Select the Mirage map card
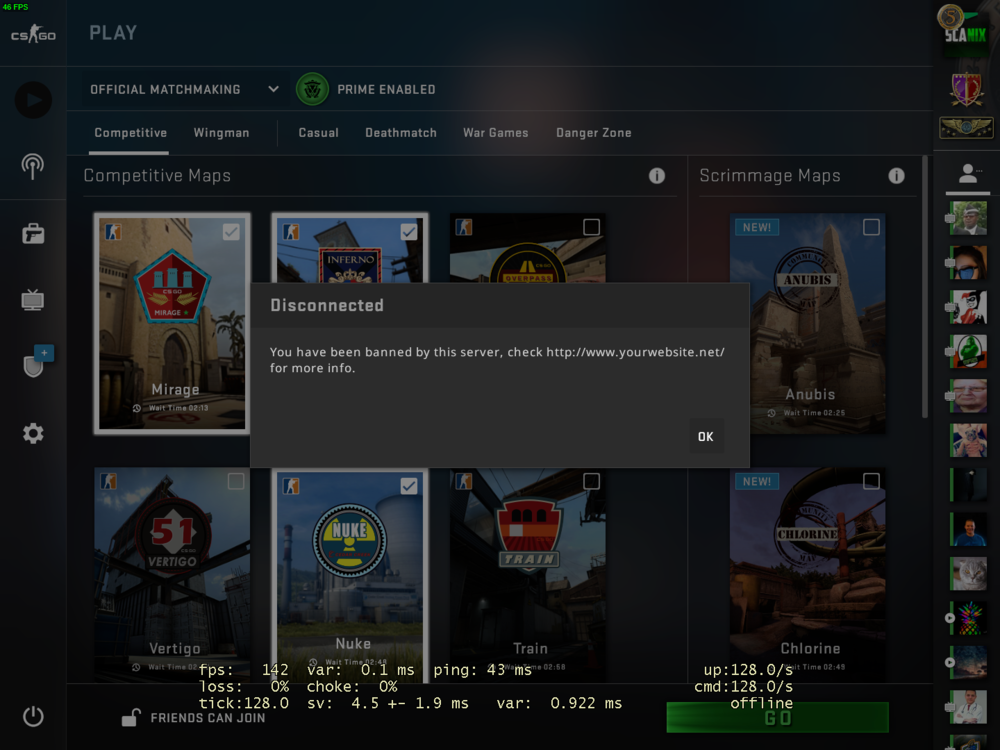Image resolution: width=1000 pixels, height=750 pixels. click(x=172, y=323)
